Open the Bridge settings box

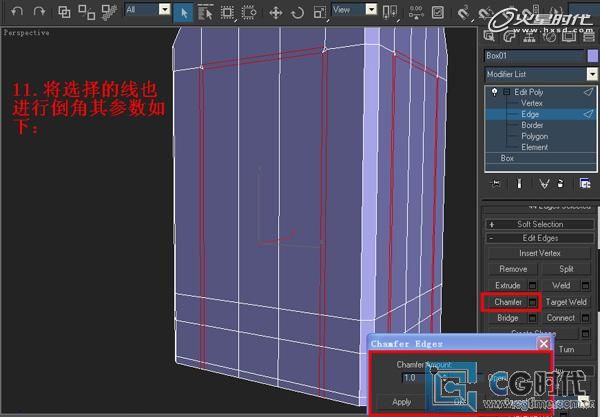[x=532, y=318]
